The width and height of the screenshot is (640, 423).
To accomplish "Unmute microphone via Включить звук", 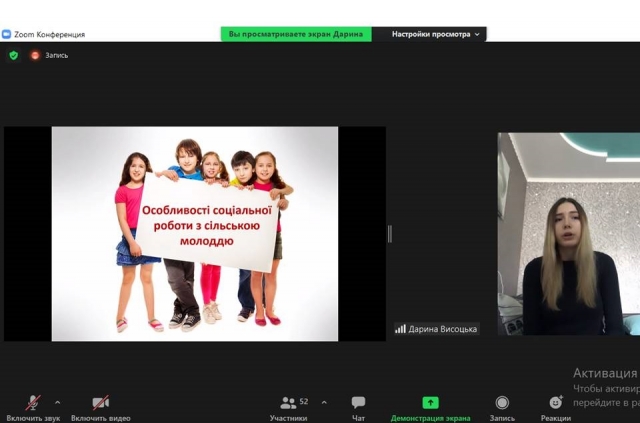I will pyautogui.click(x=33, y=407).
